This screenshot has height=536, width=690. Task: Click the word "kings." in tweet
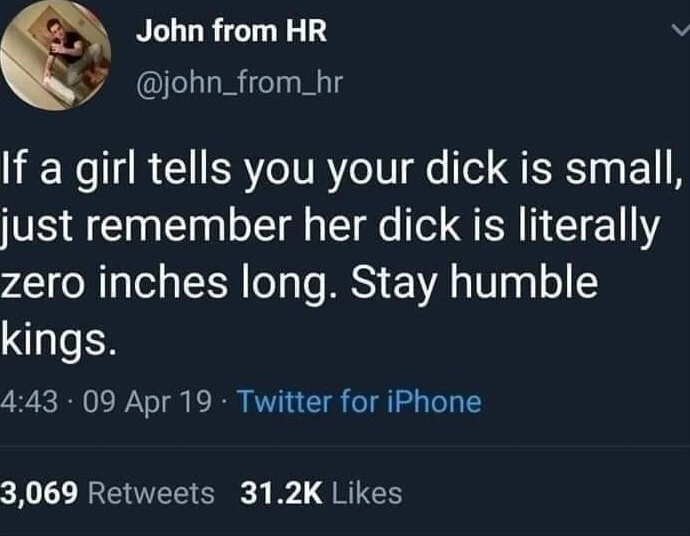[x=59, y=340]
